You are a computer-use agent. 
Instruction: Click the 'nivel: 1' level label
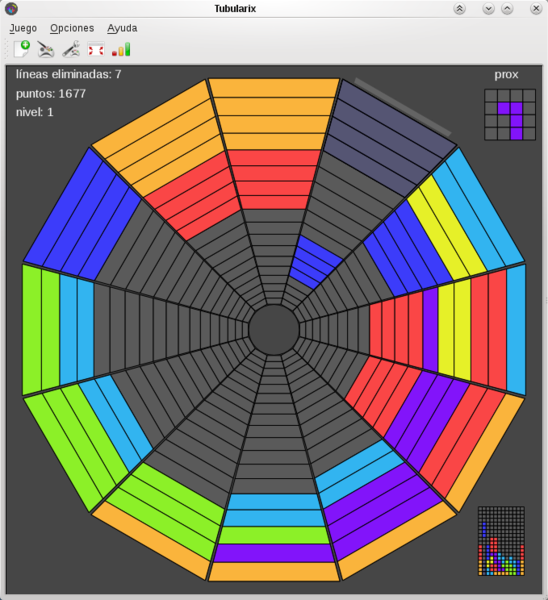click(34, 112)
